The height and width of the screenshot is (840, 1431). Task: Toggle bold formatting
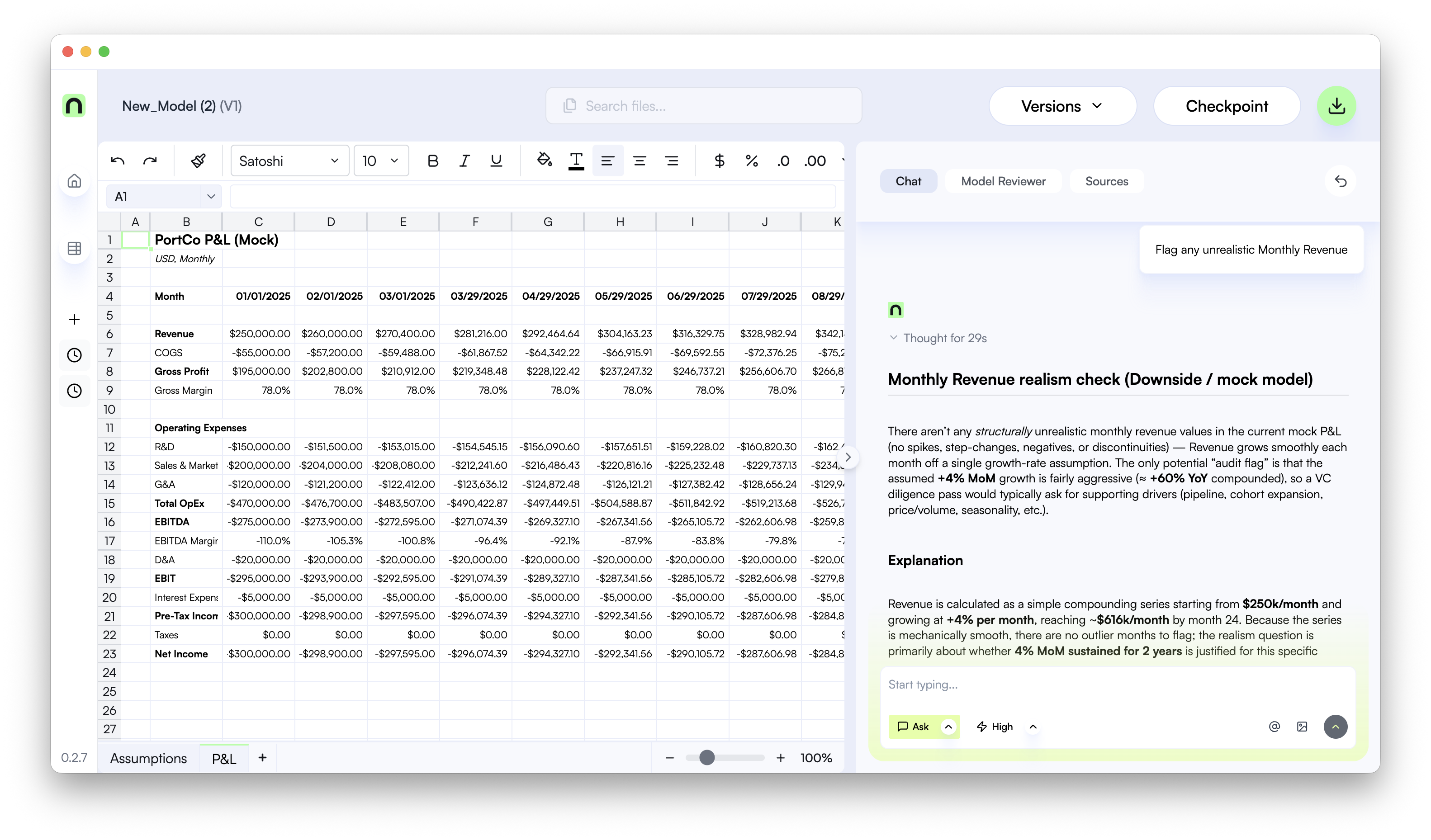pyautogui.click(x=433, y=161)
